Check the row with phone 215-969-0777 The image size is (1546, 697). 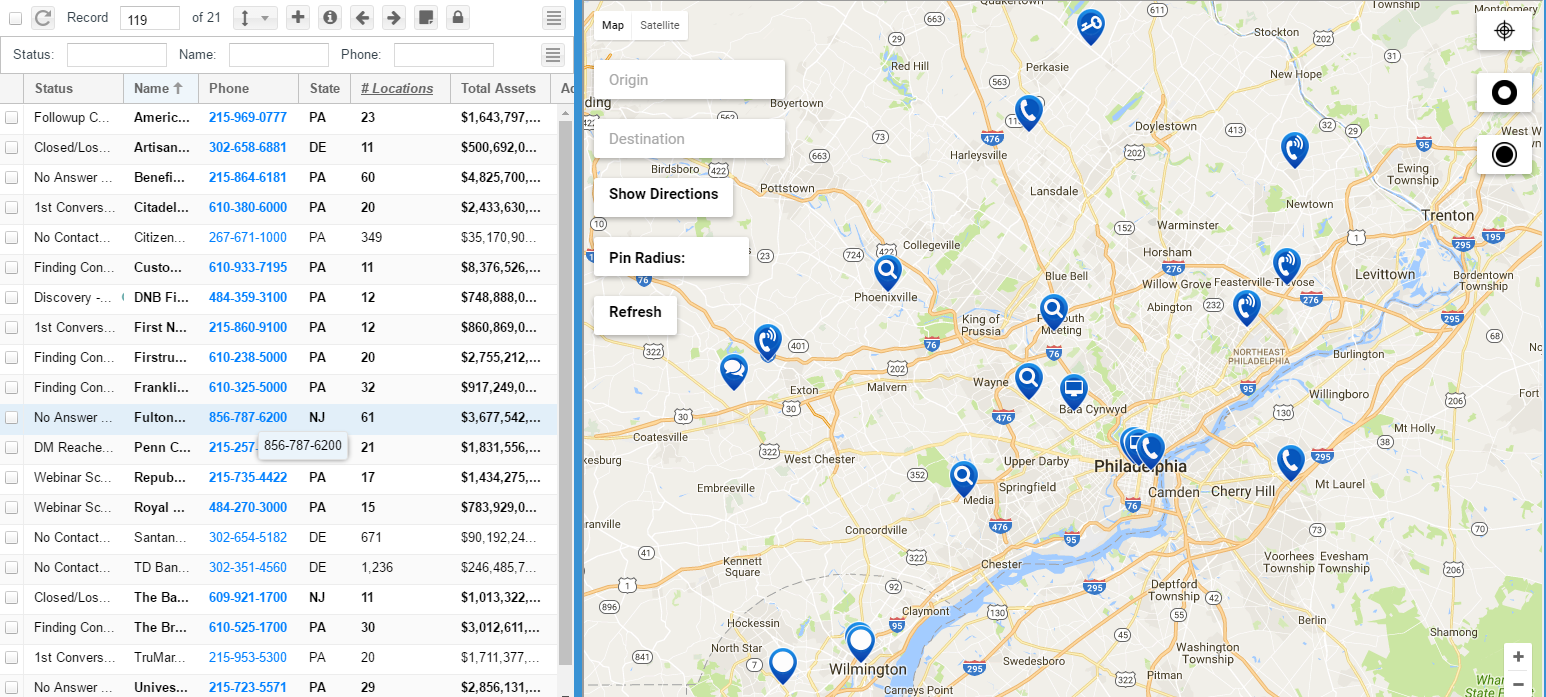11,118
